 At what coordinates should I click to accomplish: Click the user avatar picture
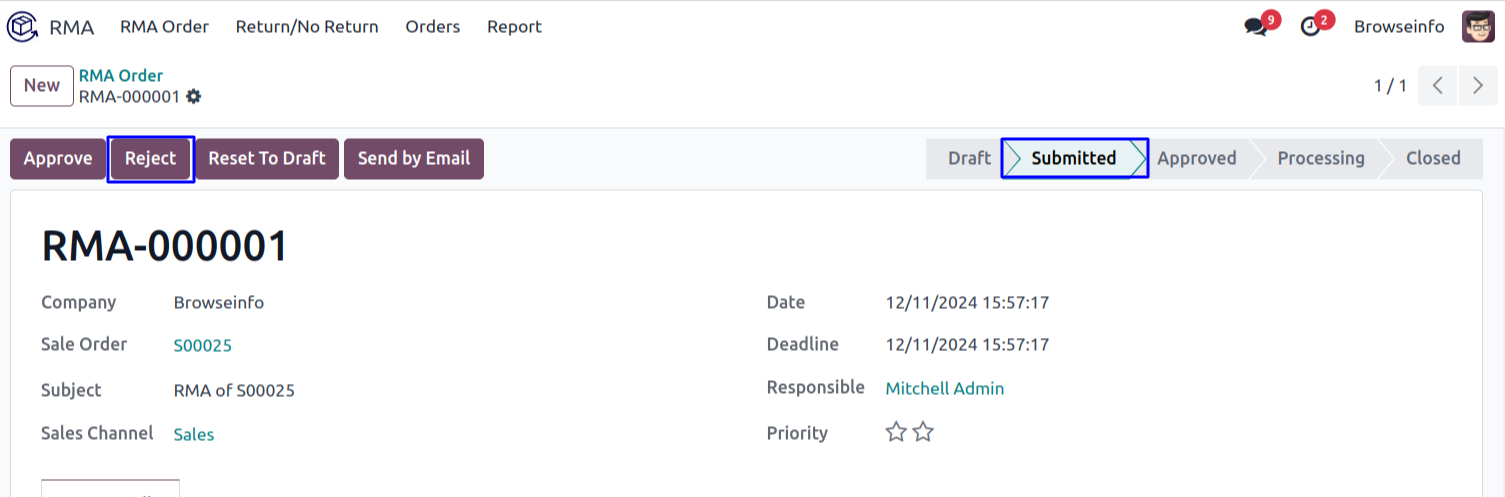1478,27
